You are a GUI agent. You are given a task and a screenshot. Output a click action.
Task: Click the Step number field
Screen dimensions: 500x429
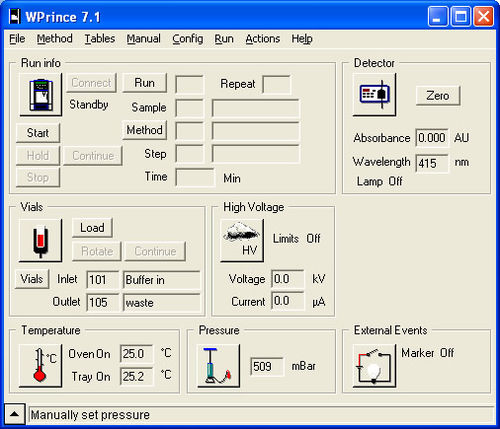point(189,154)
